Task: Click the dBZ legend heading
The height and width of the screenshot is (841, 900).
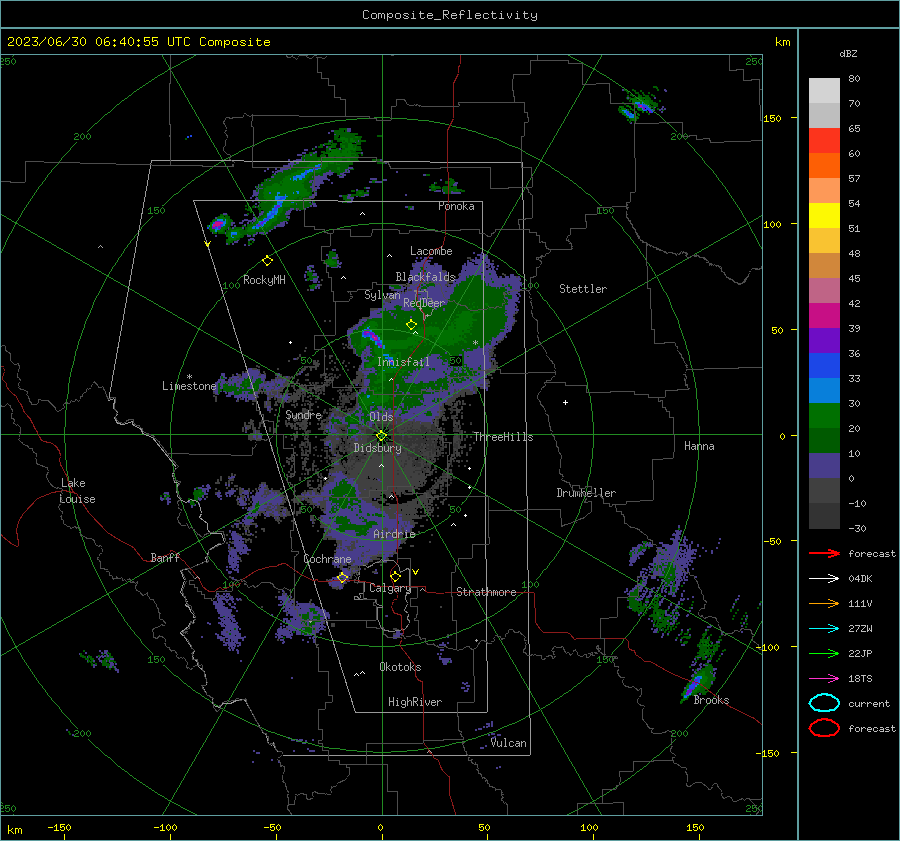Action: point(848,53)
